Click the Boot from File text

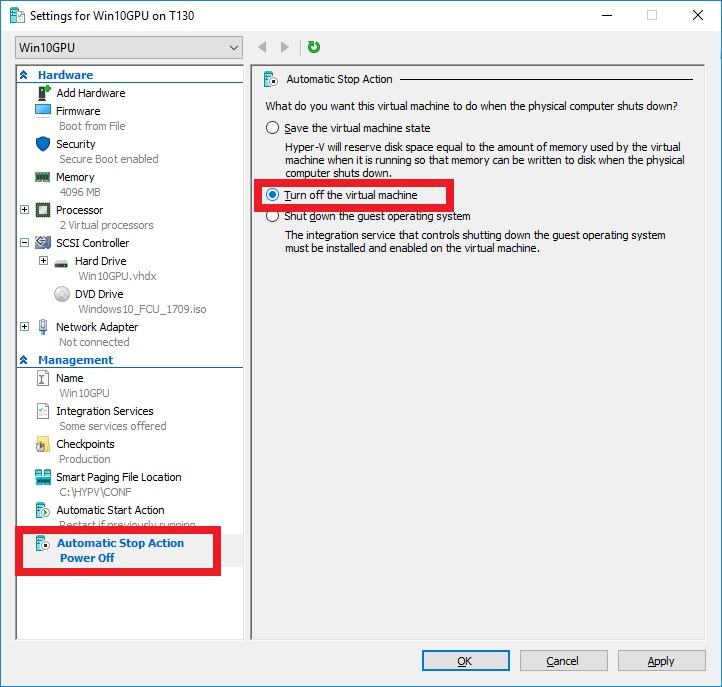point(92,126)
